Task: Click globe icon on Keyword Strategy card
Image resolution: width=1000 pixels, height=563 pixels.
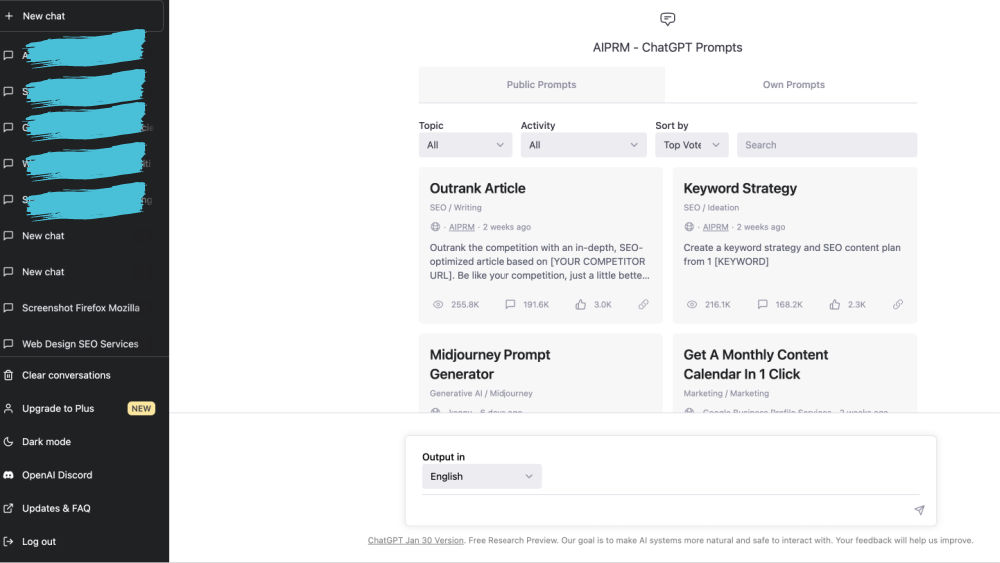Action: [689, 227]
